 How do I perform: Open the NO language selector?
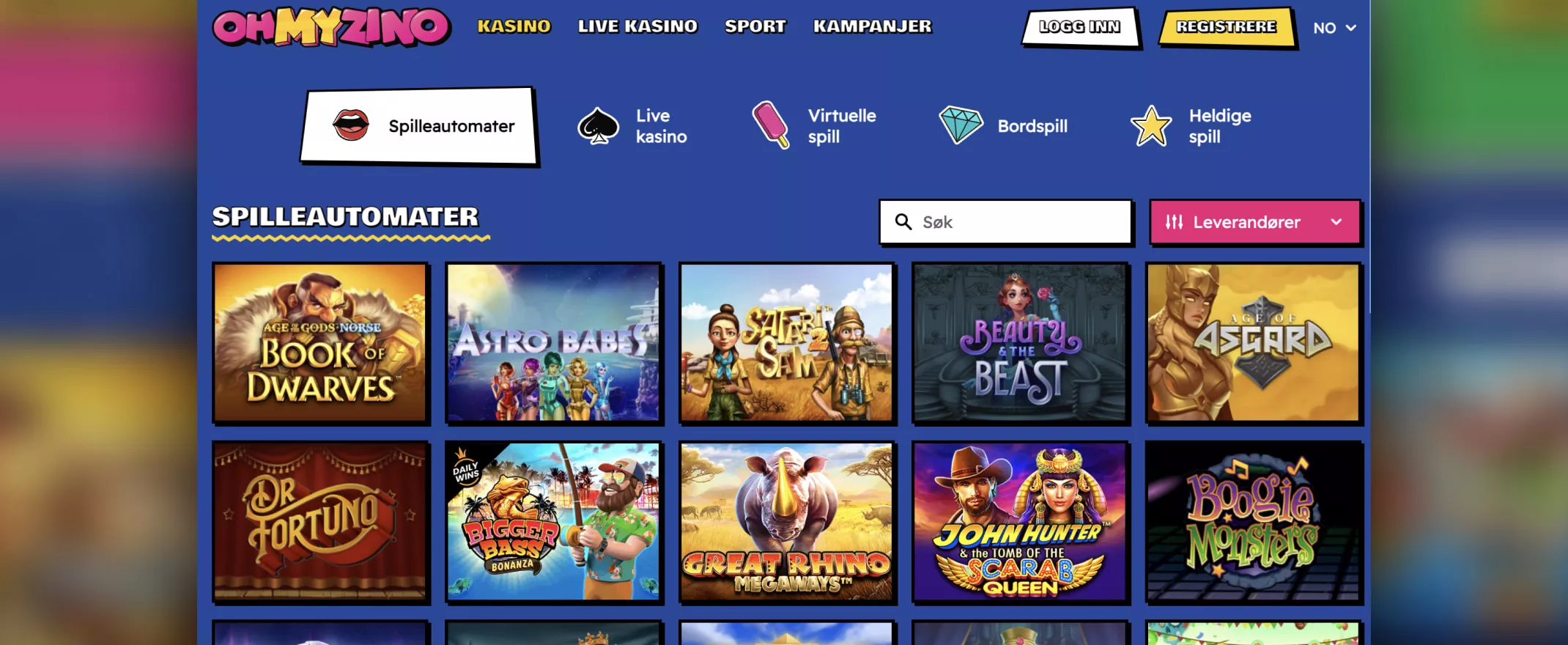coord(1334,28)
